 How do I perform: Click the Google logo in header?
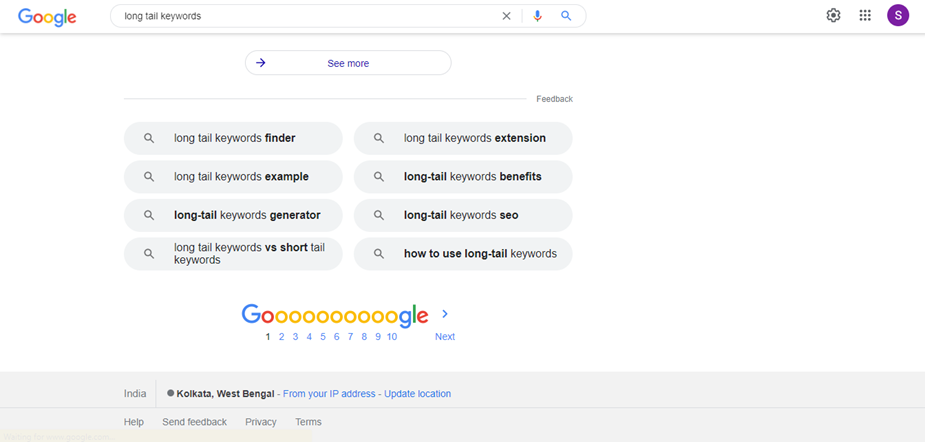tap(47, 16)
